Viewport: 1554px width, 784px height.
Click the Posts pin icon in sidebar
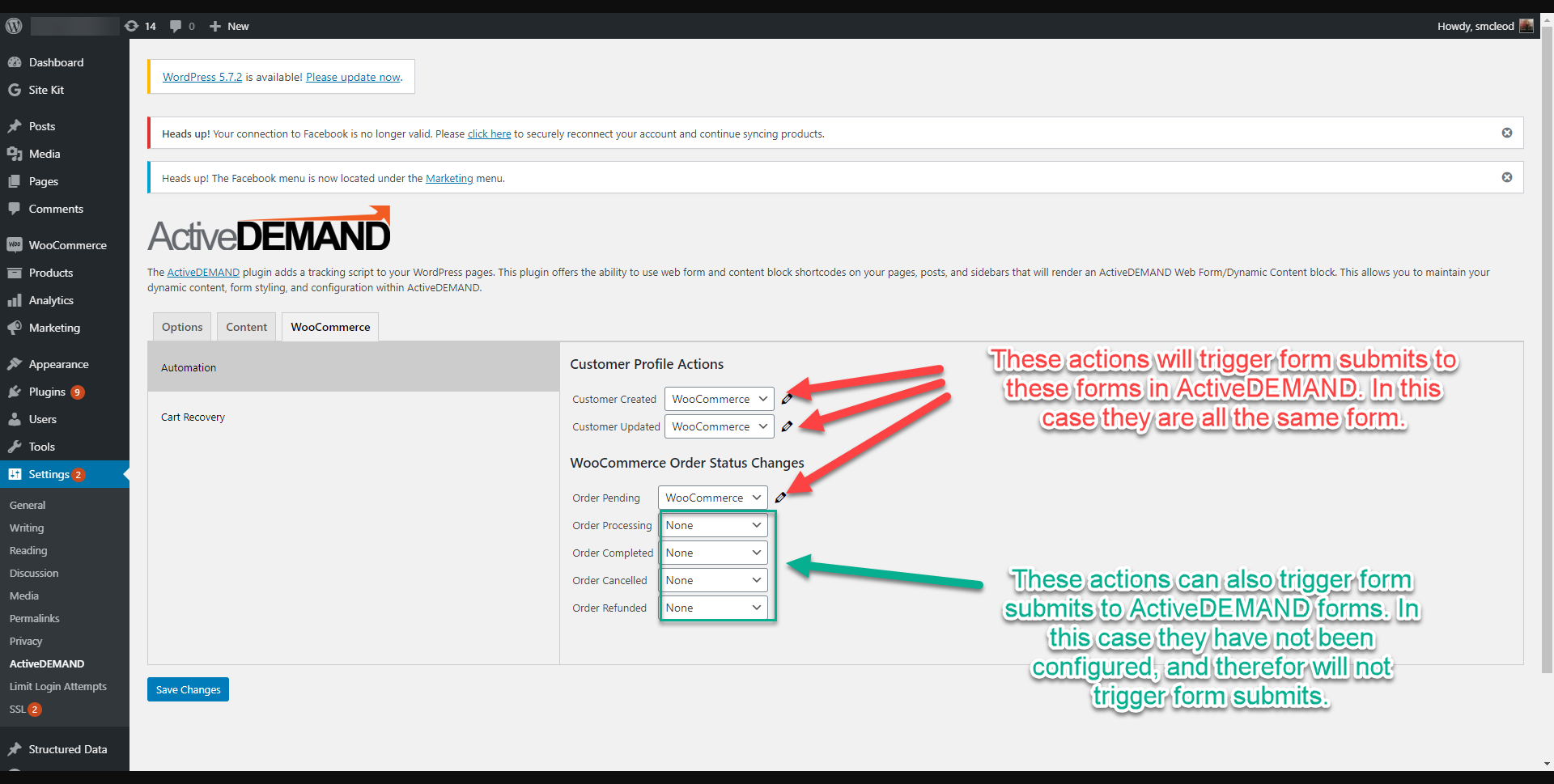(x=15, y=126)
